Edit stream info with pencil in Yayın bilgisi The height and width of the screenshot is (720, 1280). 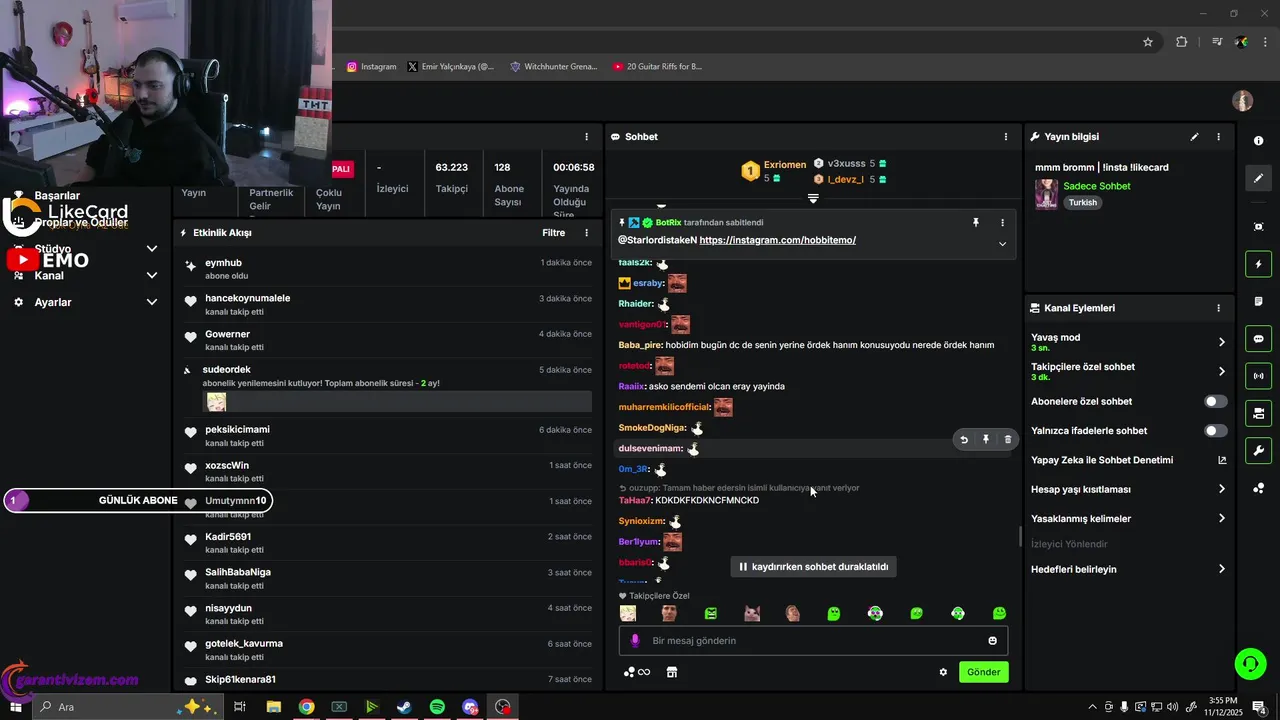coord(1194,137)
